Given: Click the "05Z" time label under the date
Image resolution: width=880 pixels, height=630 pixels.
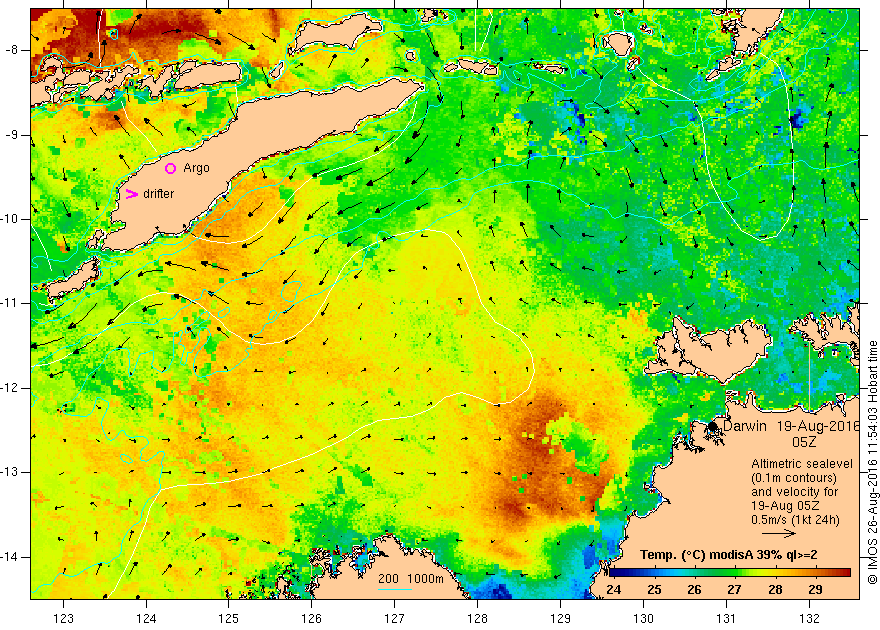Looking at the screenshot, I should pos(804,442).
